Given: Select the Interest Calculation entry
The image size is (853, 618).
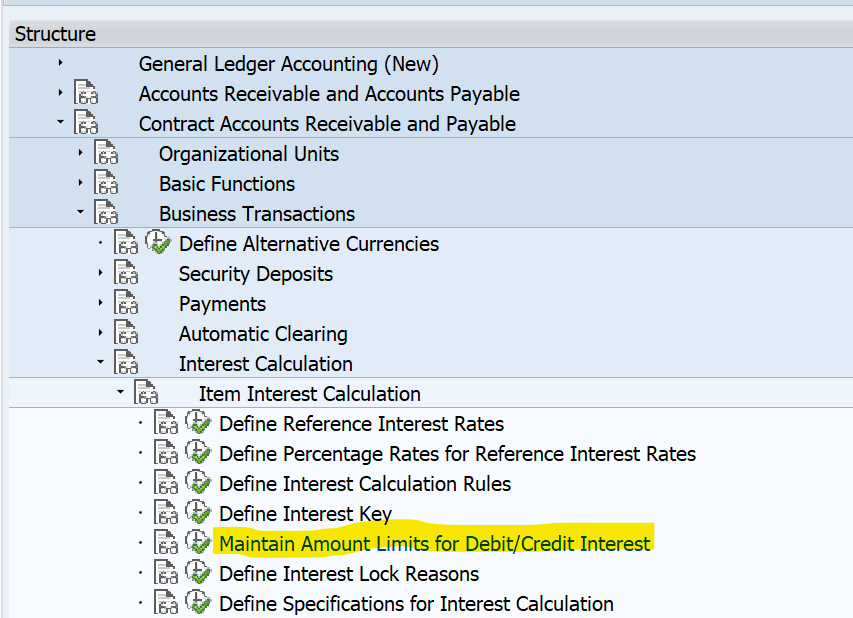Looking at the screenshot, I should pos(266,363).
